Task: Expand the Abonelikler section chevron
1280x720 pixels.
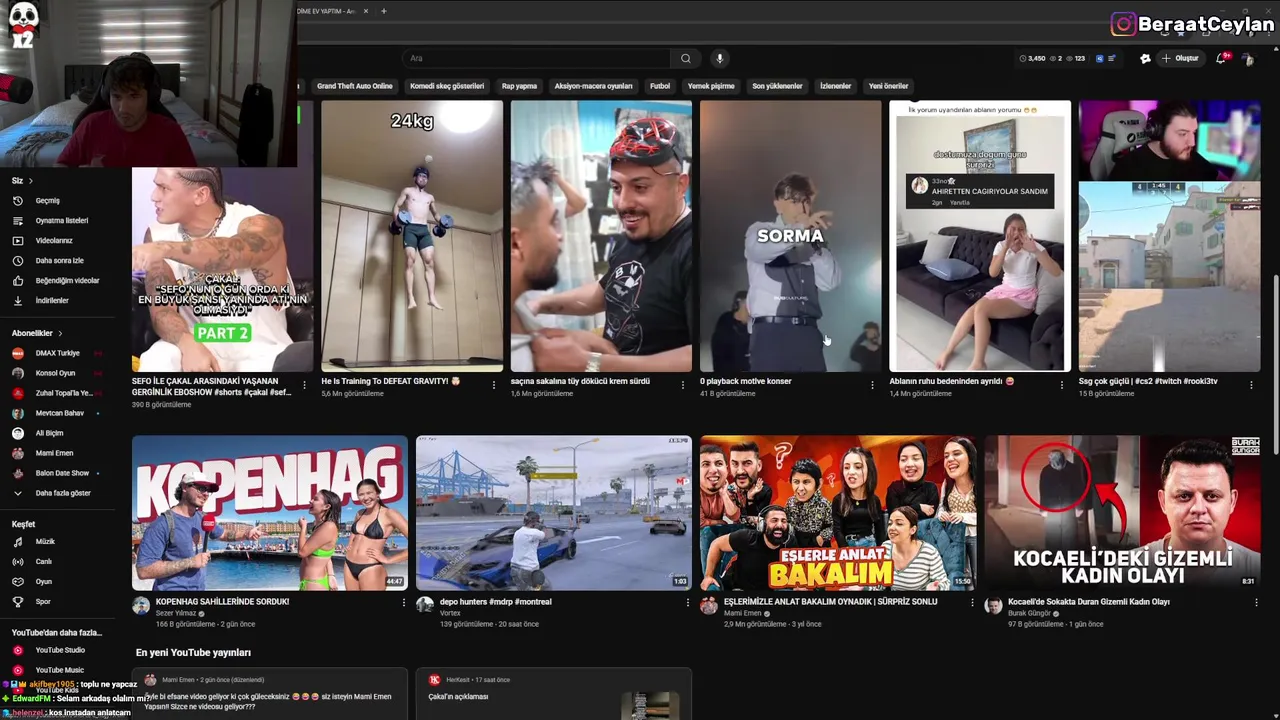Action: tap(60, 333)
